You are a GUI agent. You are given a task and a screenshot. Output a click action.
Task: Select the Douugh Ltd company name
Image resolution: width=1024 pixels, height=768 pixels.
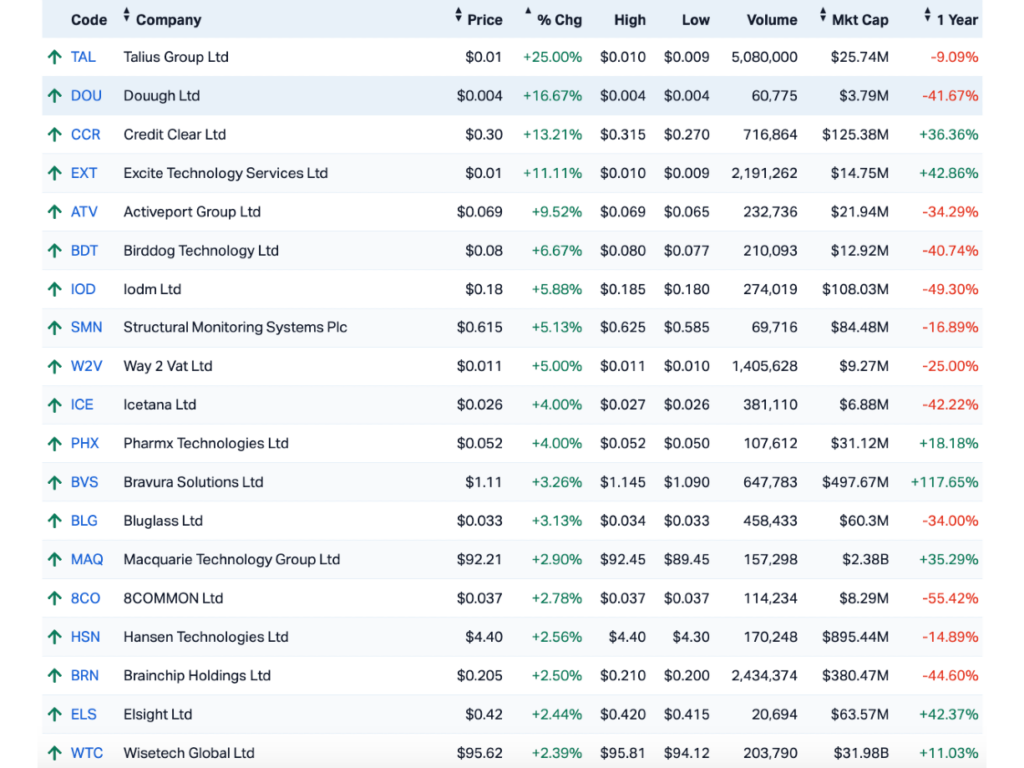[162, 96]
